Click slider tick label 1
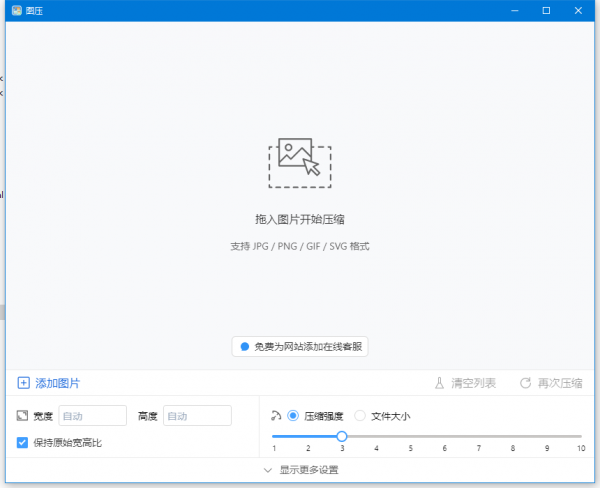Image resolution: width=600 pixels, height=488 pixels. pyautogui.click(x=274, y=448)
